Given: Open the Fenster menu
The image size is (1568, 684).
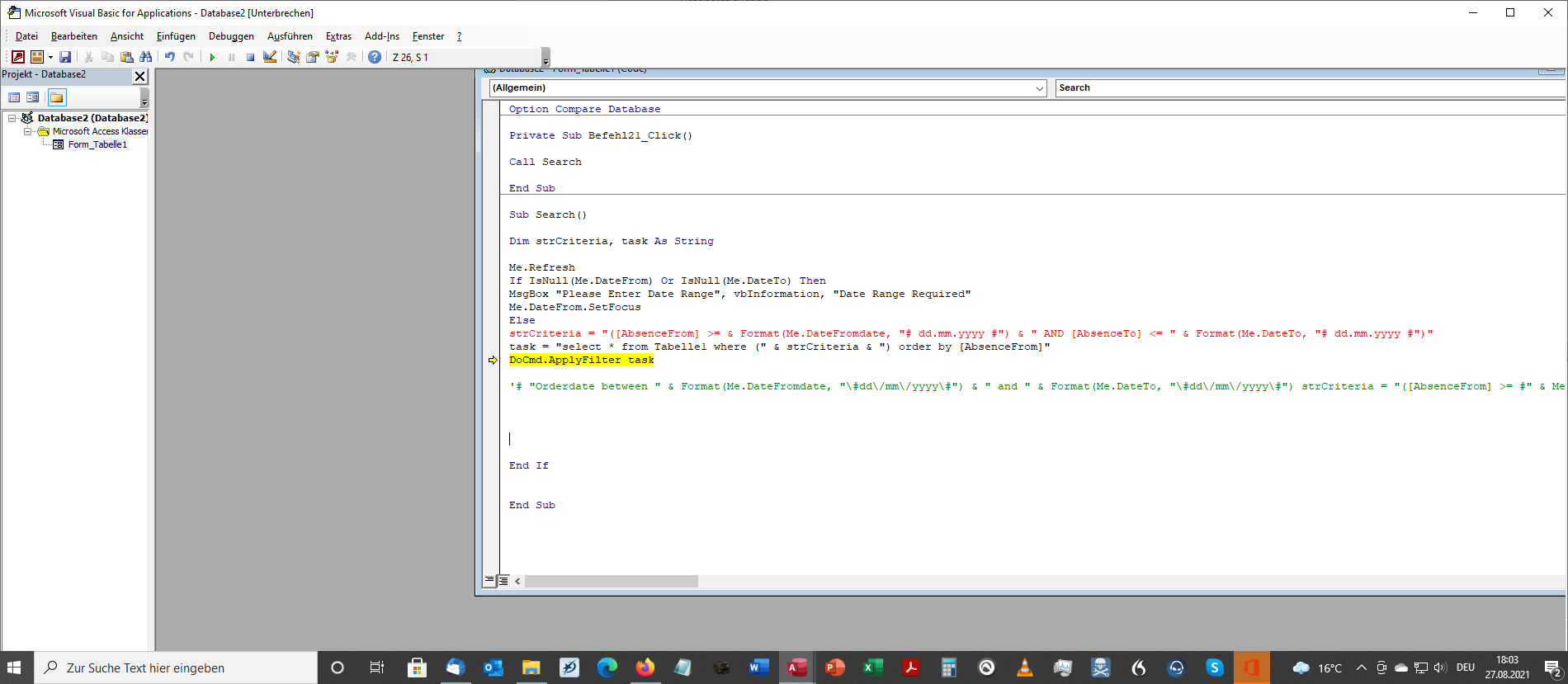Looking at the screenshot, I should (x=428, y=36).
